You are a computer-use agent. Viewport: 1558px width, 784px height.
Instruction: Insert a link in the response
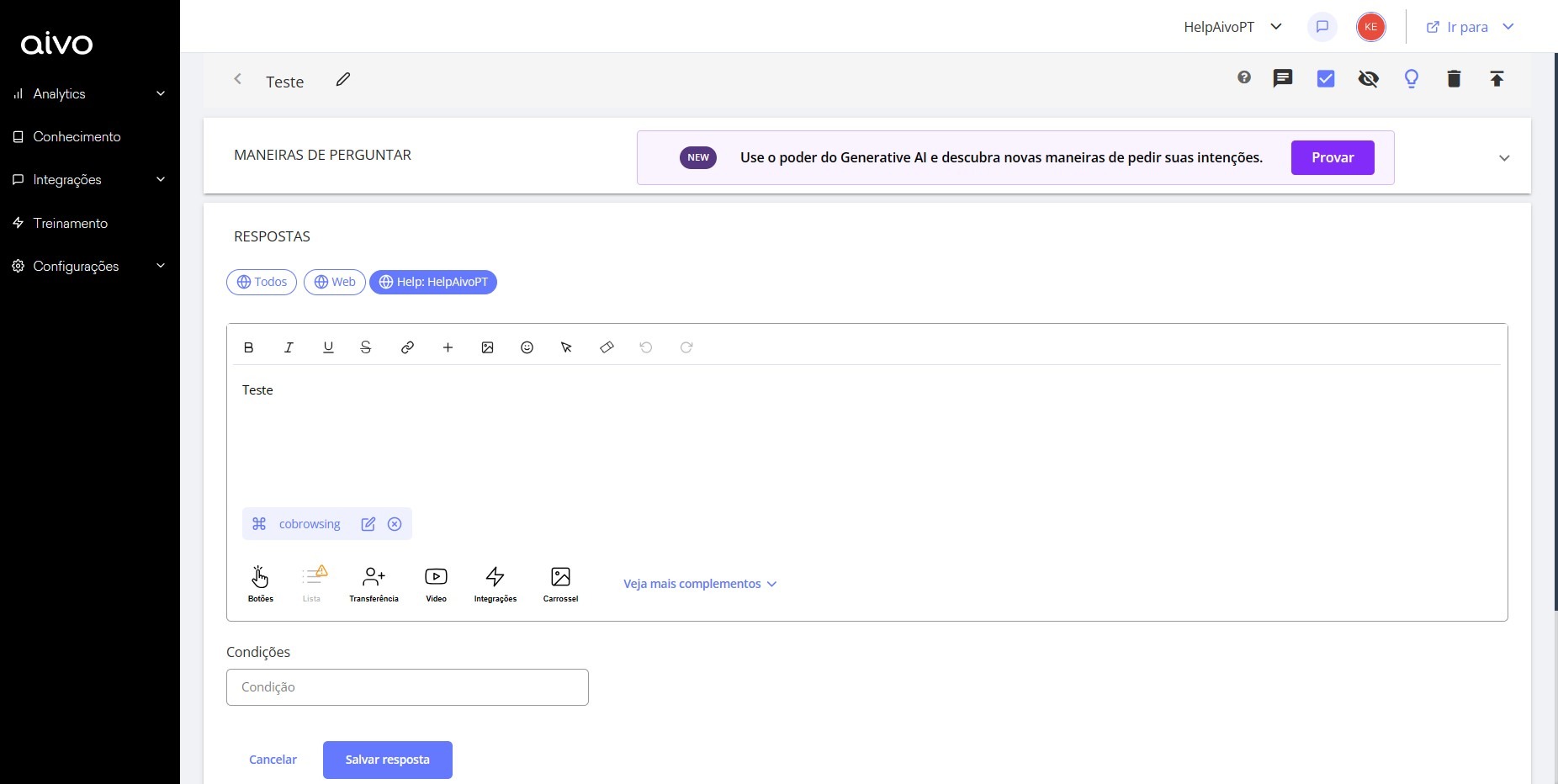(x=407, y=347)
